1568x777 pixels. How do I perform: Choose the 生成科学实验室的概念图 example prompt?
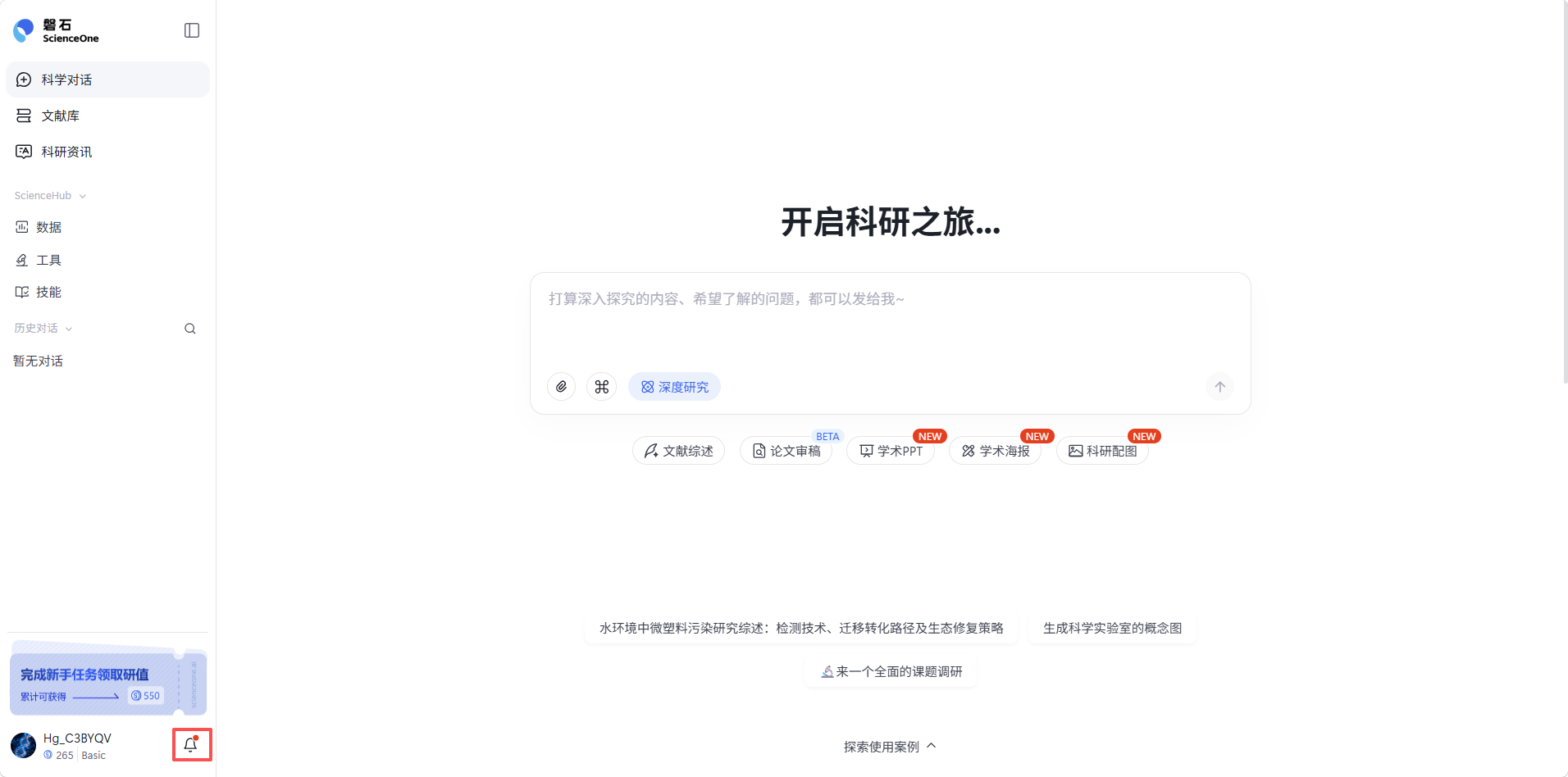pyautogui.click(x=1112, y=628)
